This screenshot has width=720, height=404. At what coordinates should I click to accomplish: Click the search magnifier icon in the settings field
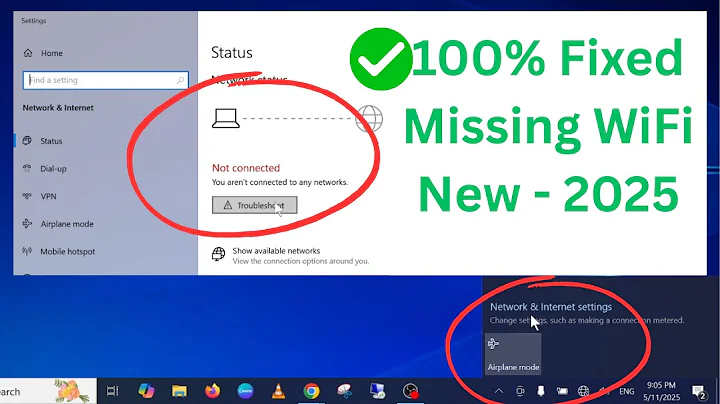180,80
